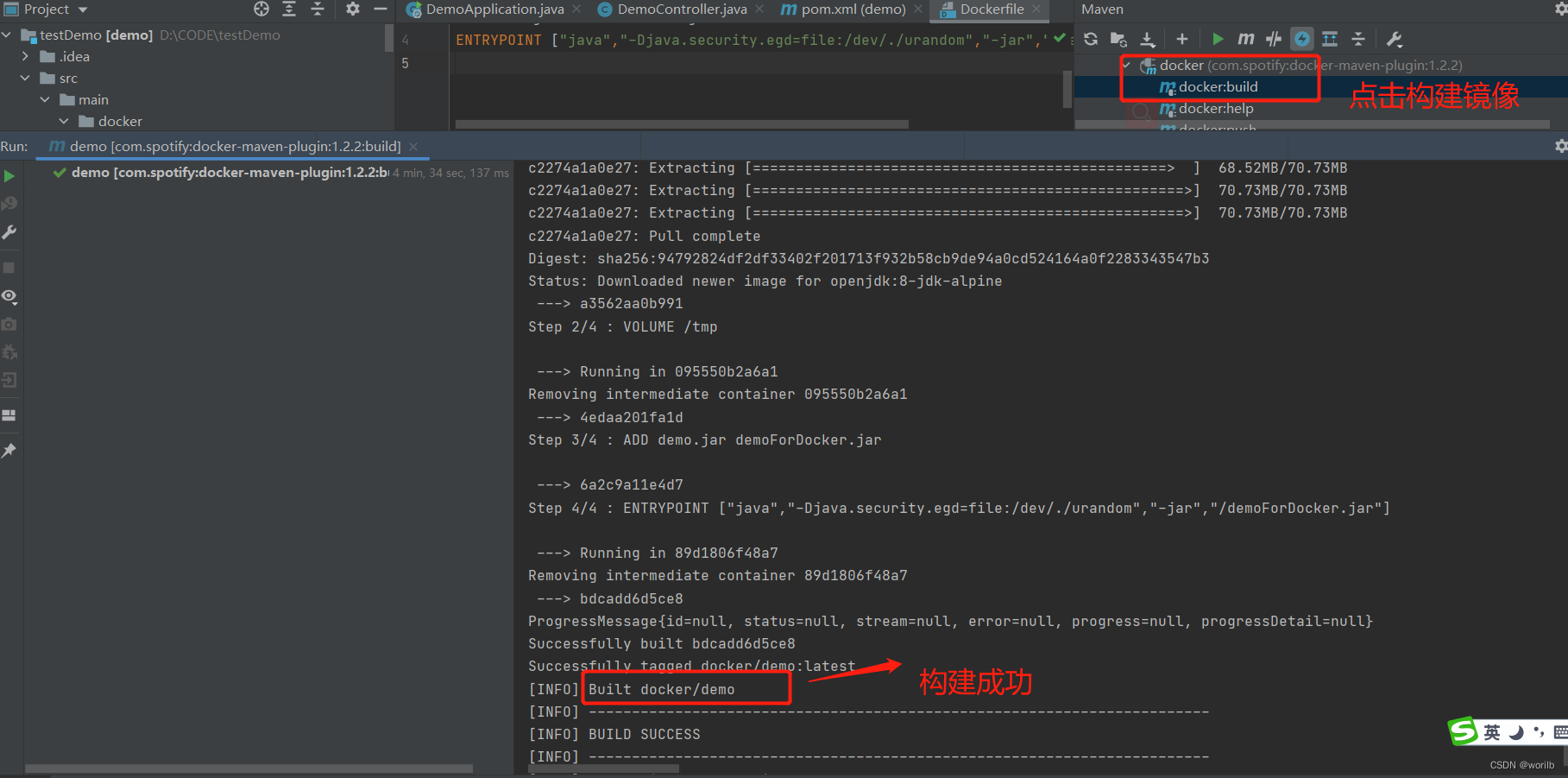
Task: Click Exit arrow icon in Run panel
Action: click(x=9, y=380)
